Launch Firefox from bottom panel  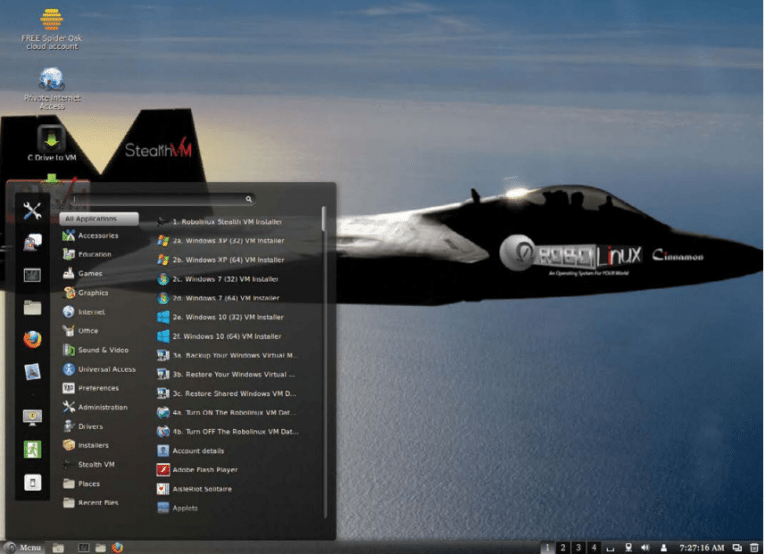click(117, 548)
